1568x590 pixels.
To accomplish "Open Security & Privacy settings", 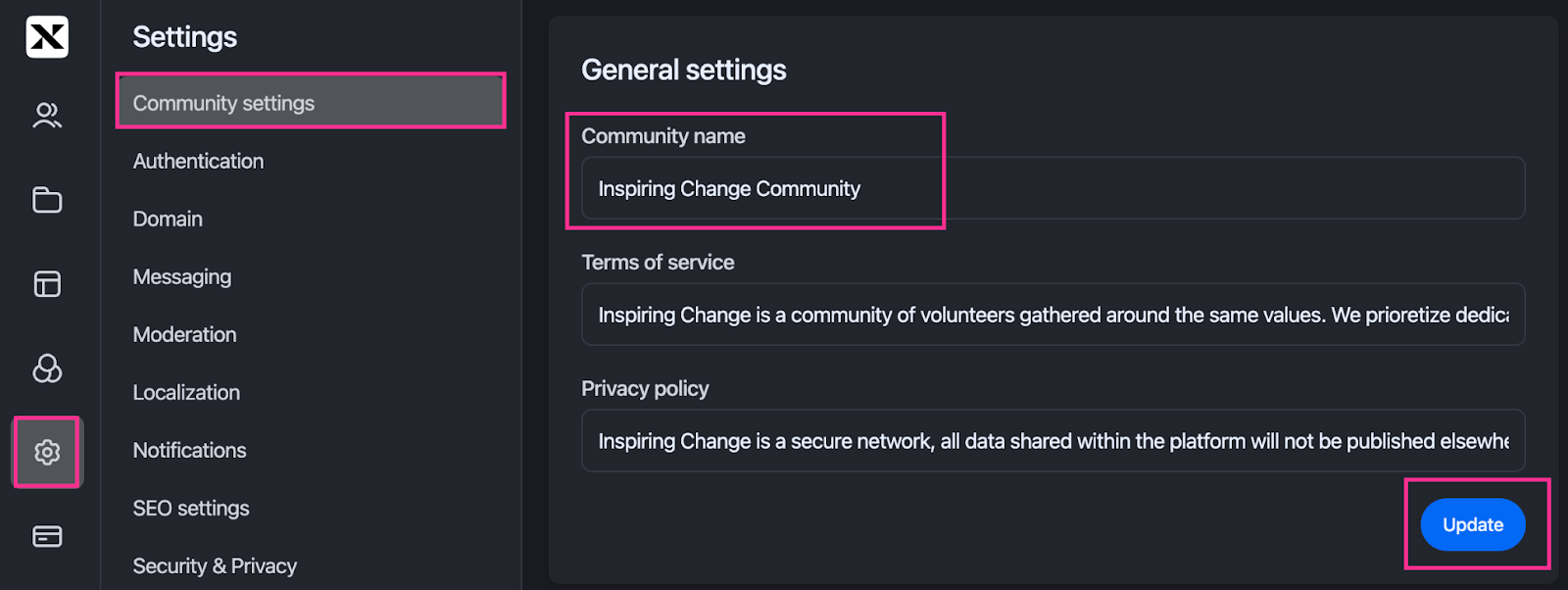I will [215, 565].
